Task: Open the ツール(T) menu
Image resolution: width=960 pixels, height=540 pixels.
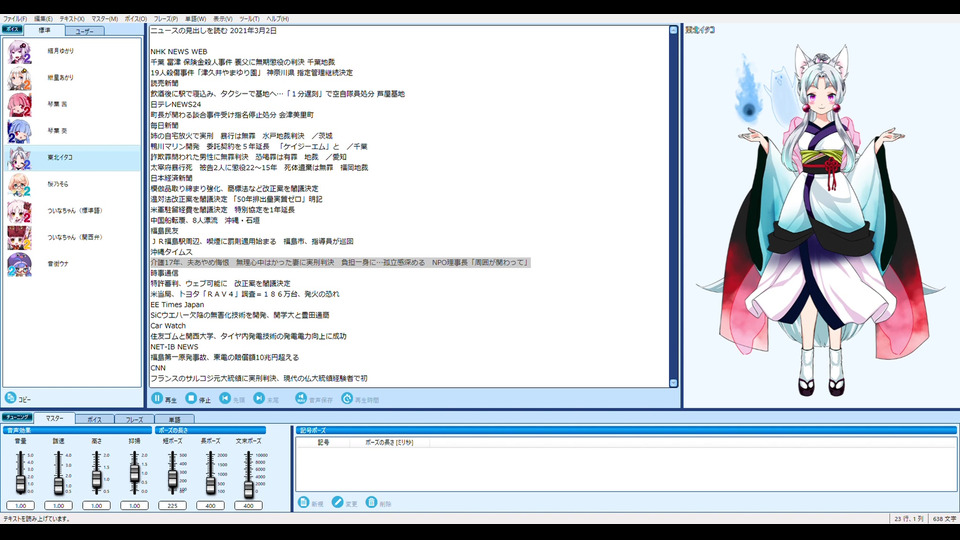Action: tap(250, 19)
